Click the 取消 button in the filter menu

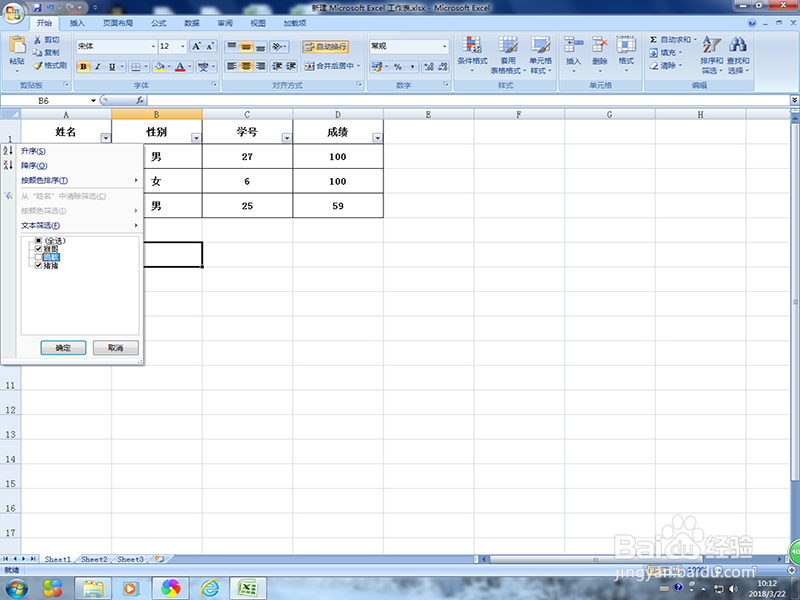click(116, 348)
